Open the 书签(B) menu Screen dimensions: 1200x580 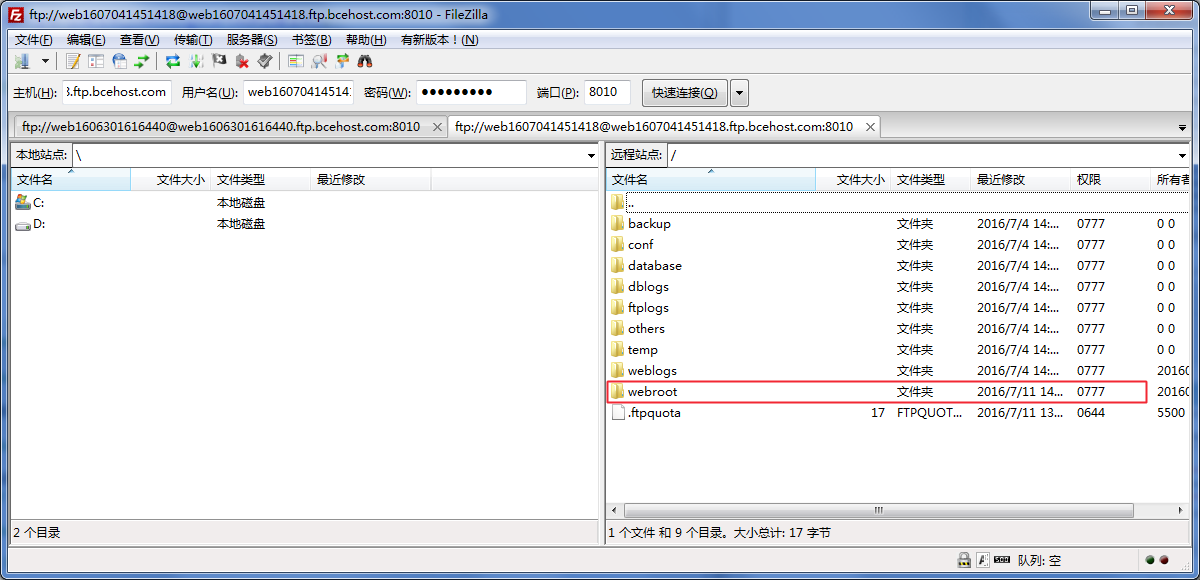pyautogui.click(x=311, y=40)
